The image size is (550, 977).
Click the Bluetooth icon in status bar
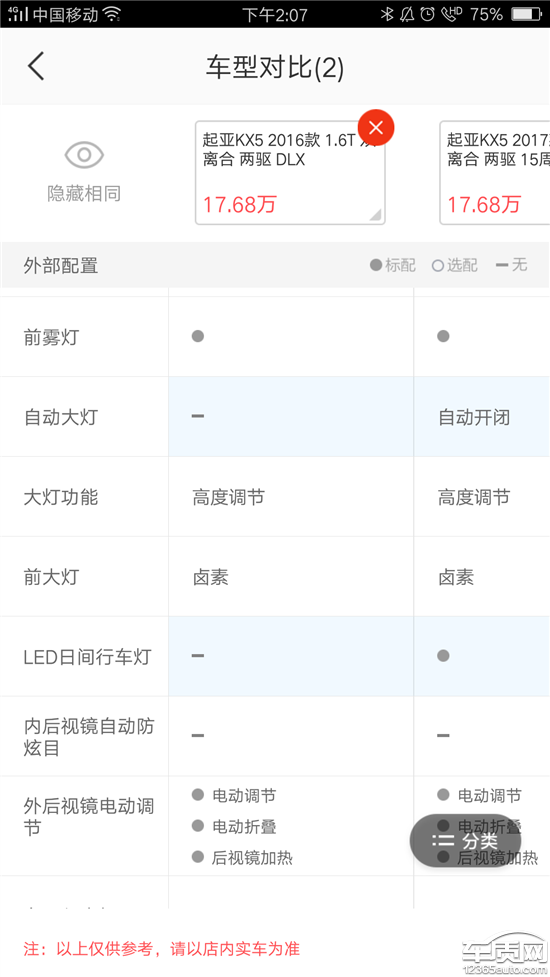pos(387,14)
